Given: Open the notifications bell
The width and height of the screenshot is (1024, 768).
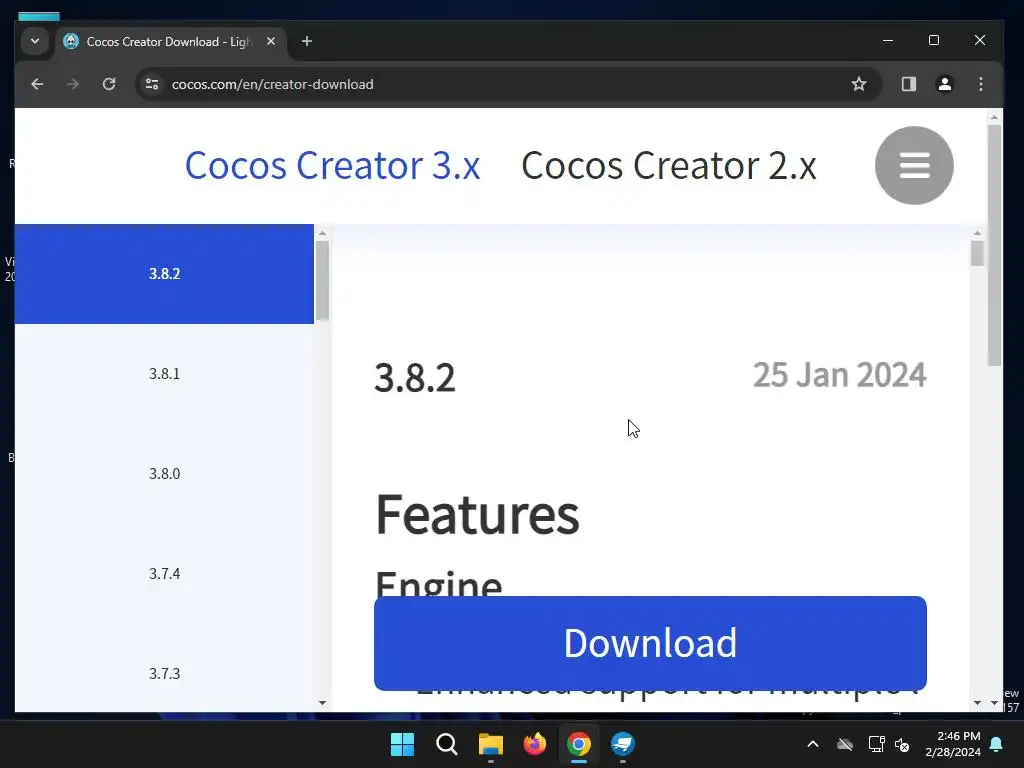Looking at the screenshot, I should coord(997,744).
